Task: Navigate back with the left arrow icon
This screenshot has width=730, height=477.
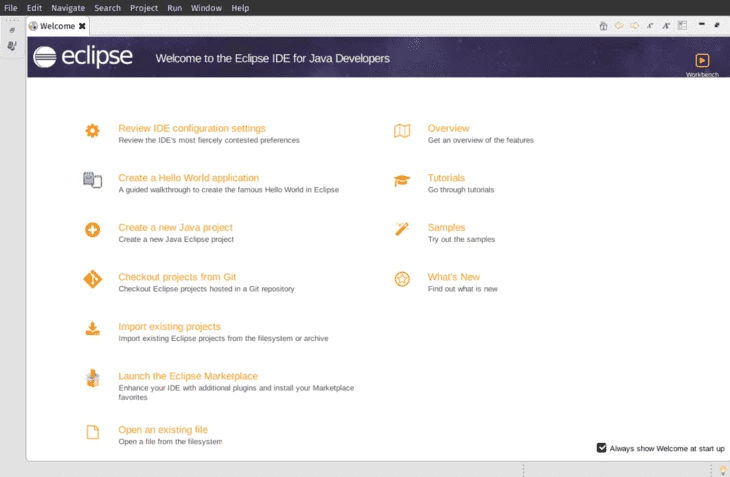Action: 619,26
